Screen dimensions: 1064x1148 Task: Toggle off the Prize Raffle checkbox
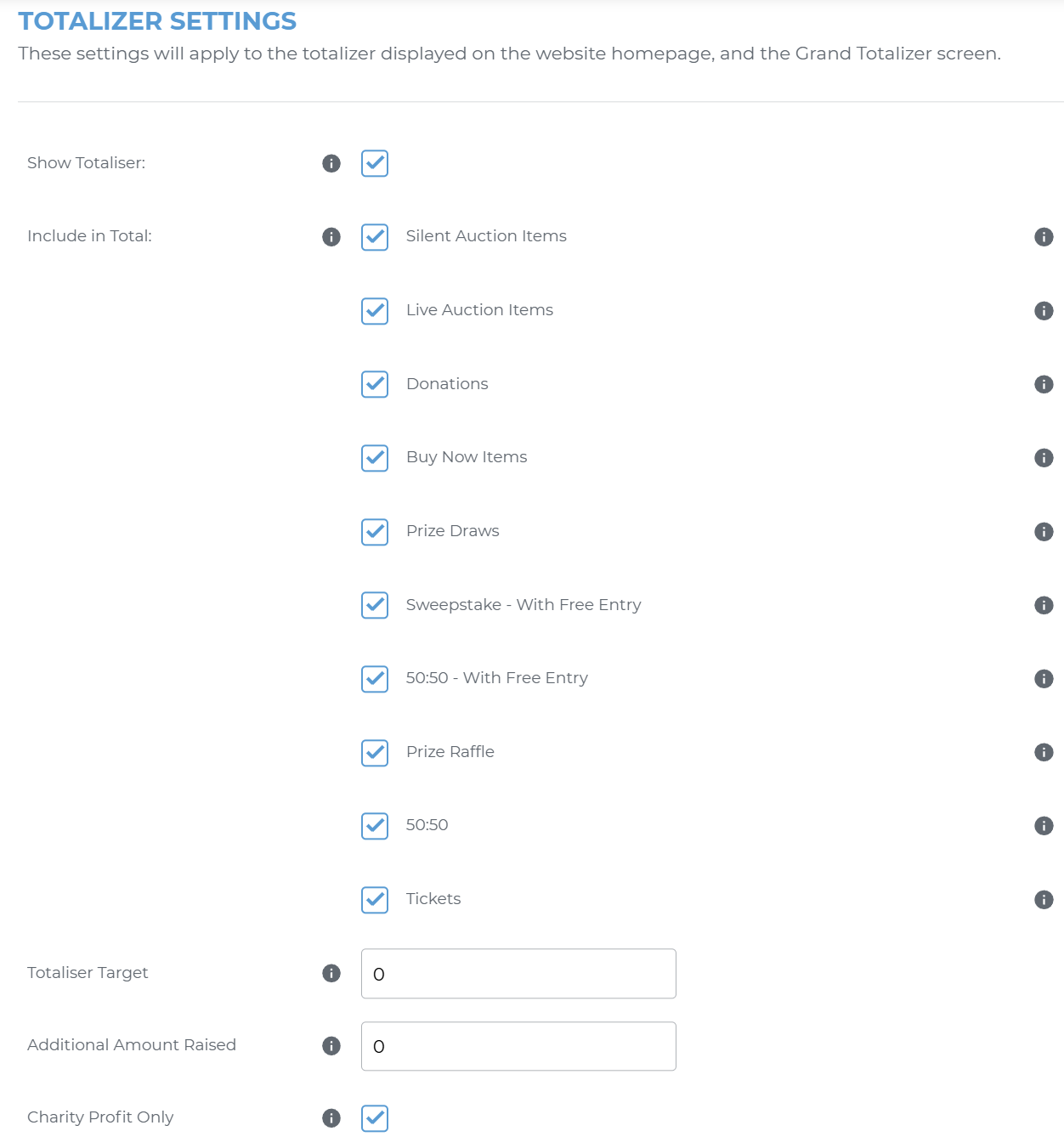point(374,753)
